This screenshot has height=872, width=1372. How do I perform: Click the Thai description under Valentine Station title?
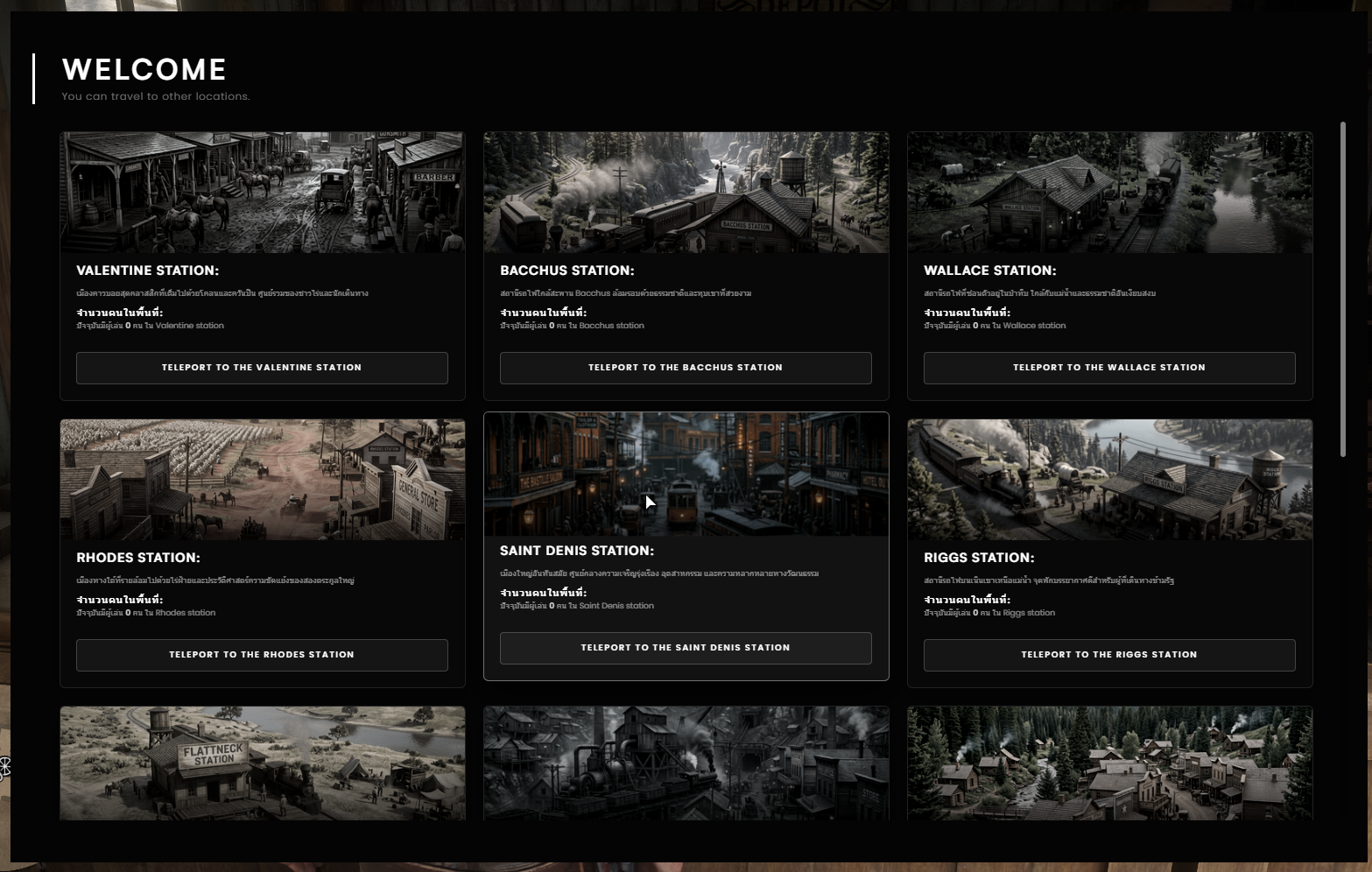coord(222,293)
